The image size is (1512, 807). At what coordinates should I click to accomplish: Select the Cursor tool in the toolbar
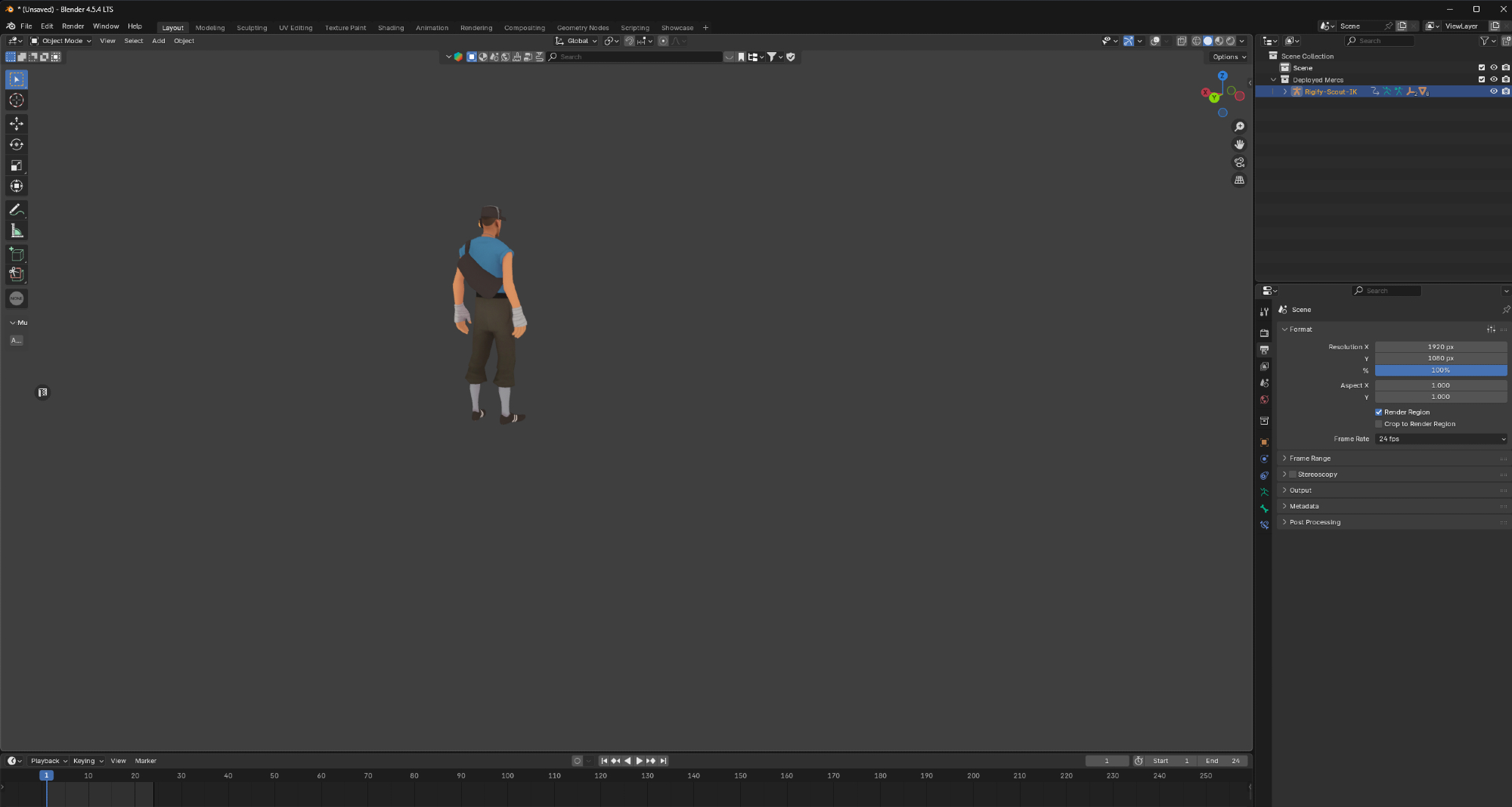[17, 100]
